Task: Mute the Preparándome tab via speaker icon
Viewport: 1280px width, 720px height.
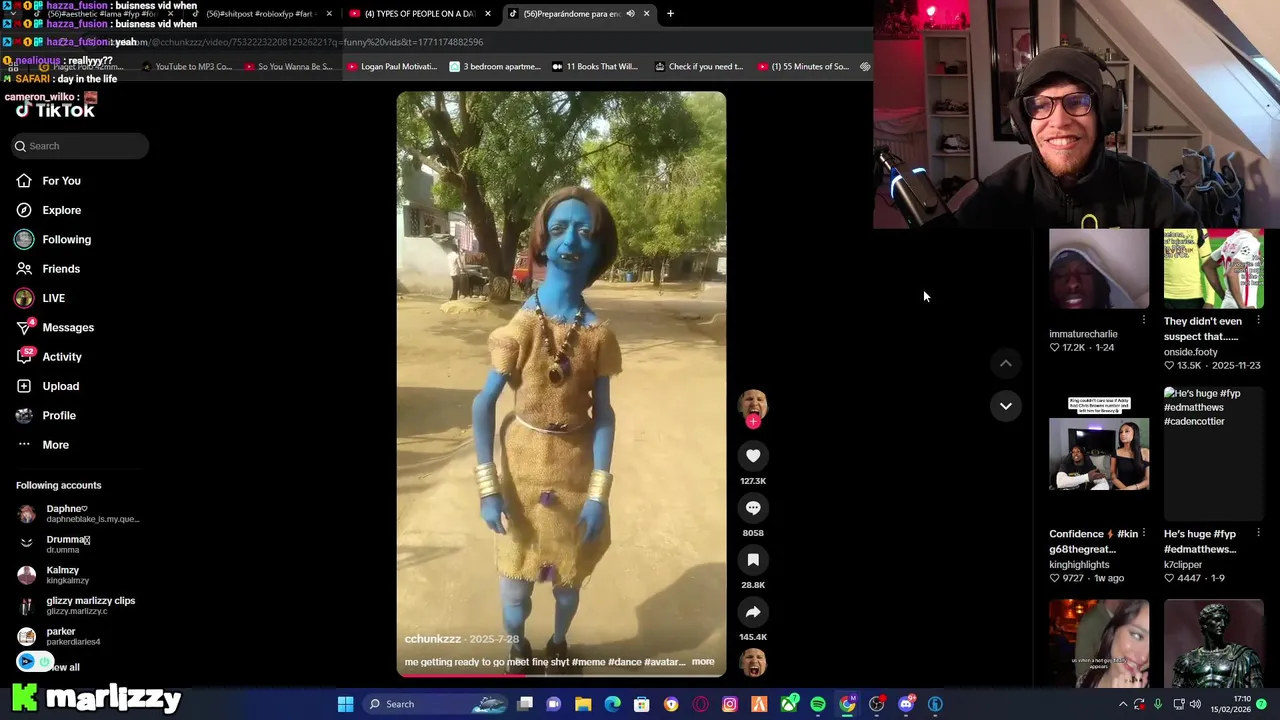Action: 630,14
